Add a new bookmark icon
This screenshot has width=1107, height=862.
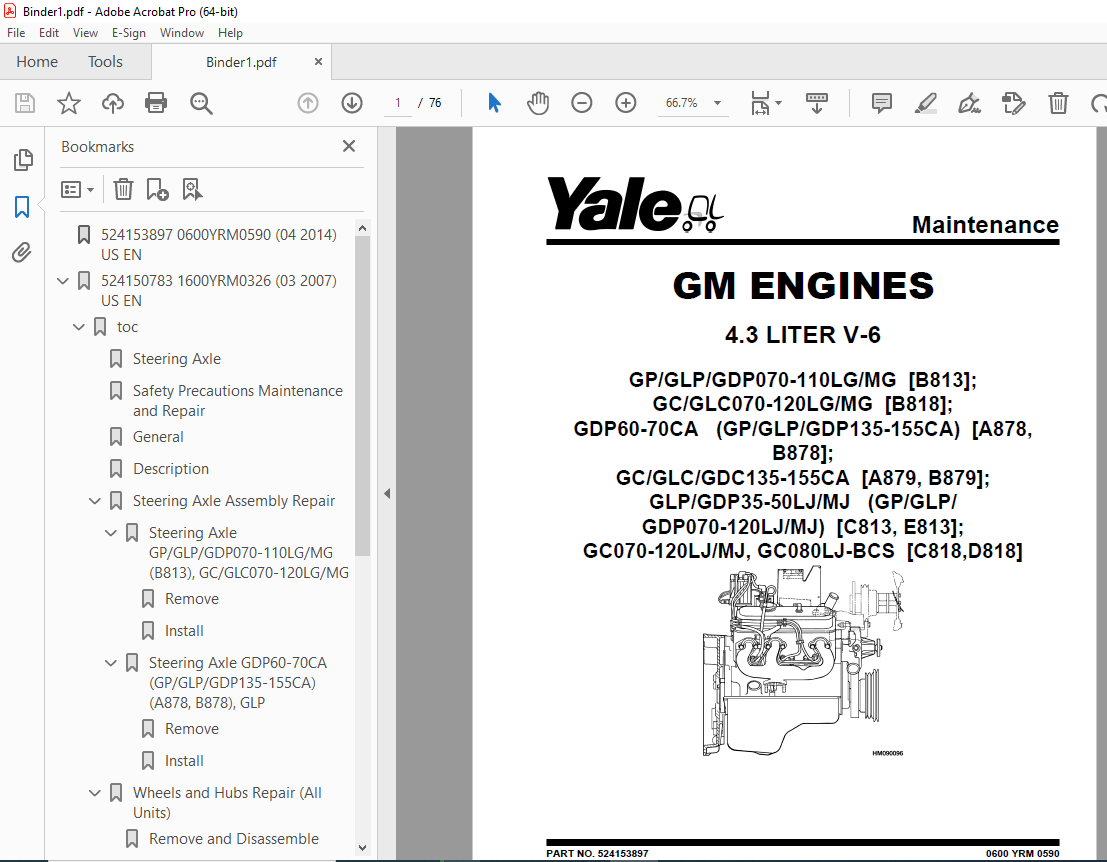[157, 189]
